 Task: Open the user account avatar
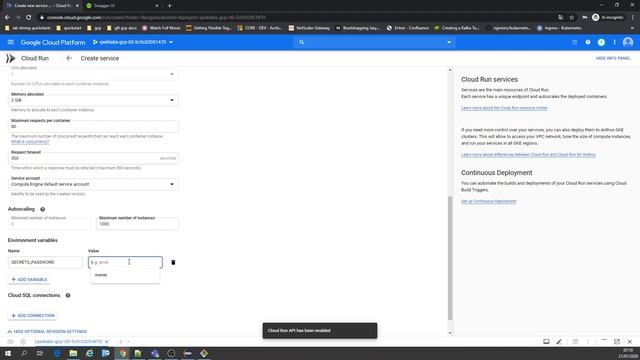click(x=628, y=42)
